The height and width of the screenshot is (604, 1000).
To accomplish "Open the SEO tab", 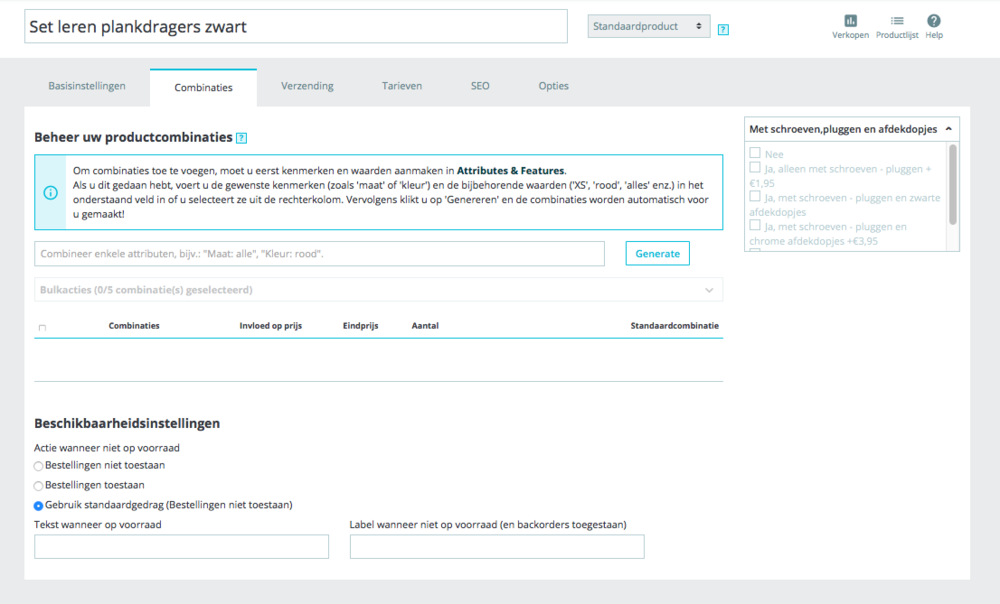I will (x=480, y=86).
